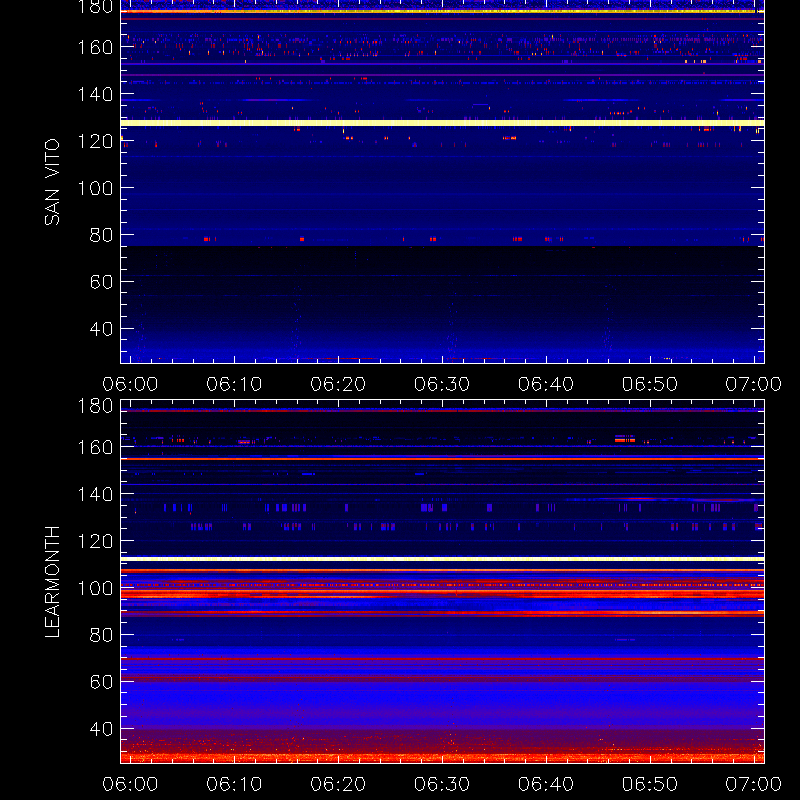
Task: Select the 40 label on Learmonth axis
Action: click(101, 729)
